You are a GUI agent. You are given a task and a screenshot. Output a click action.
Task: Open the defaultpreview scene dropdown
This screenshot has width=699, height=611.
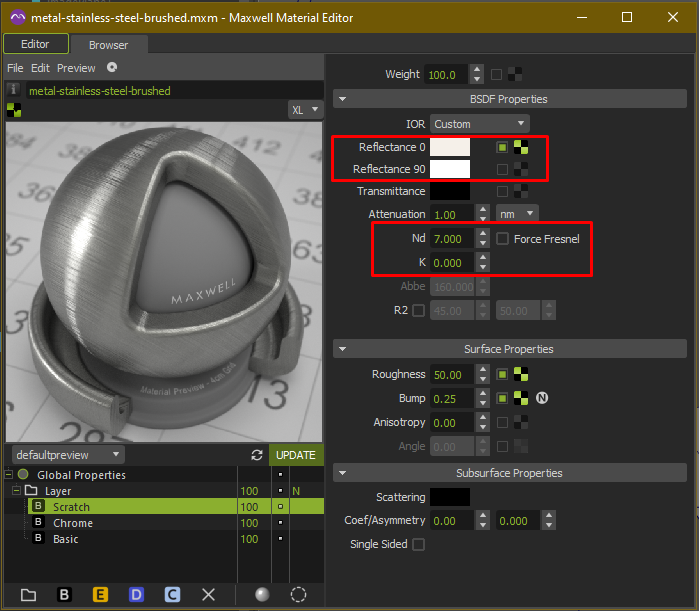[x=63, y=455]
